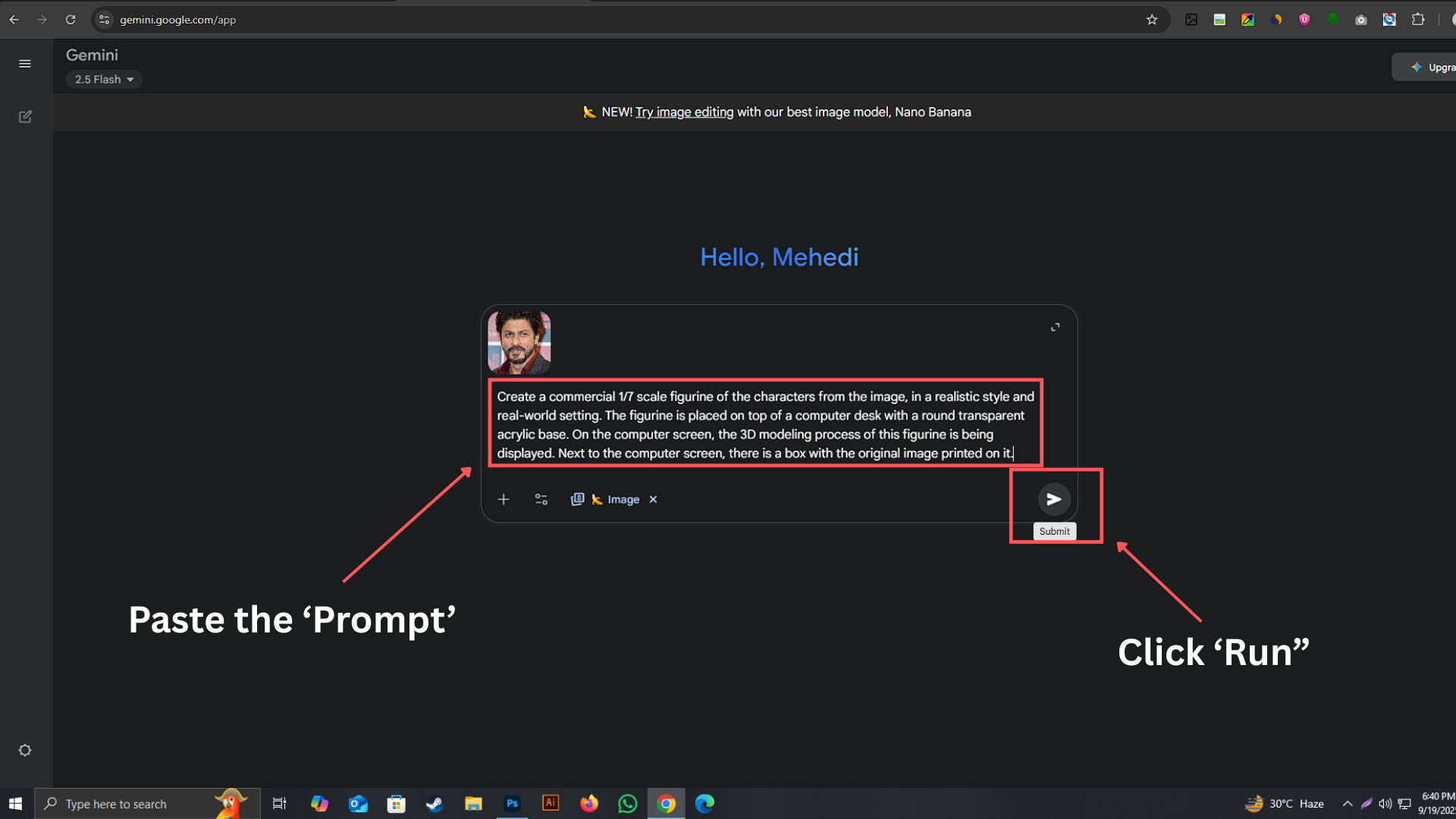Open the Tools sliders icon
This screenshot has width=1456, height=819.
(541, 499)
